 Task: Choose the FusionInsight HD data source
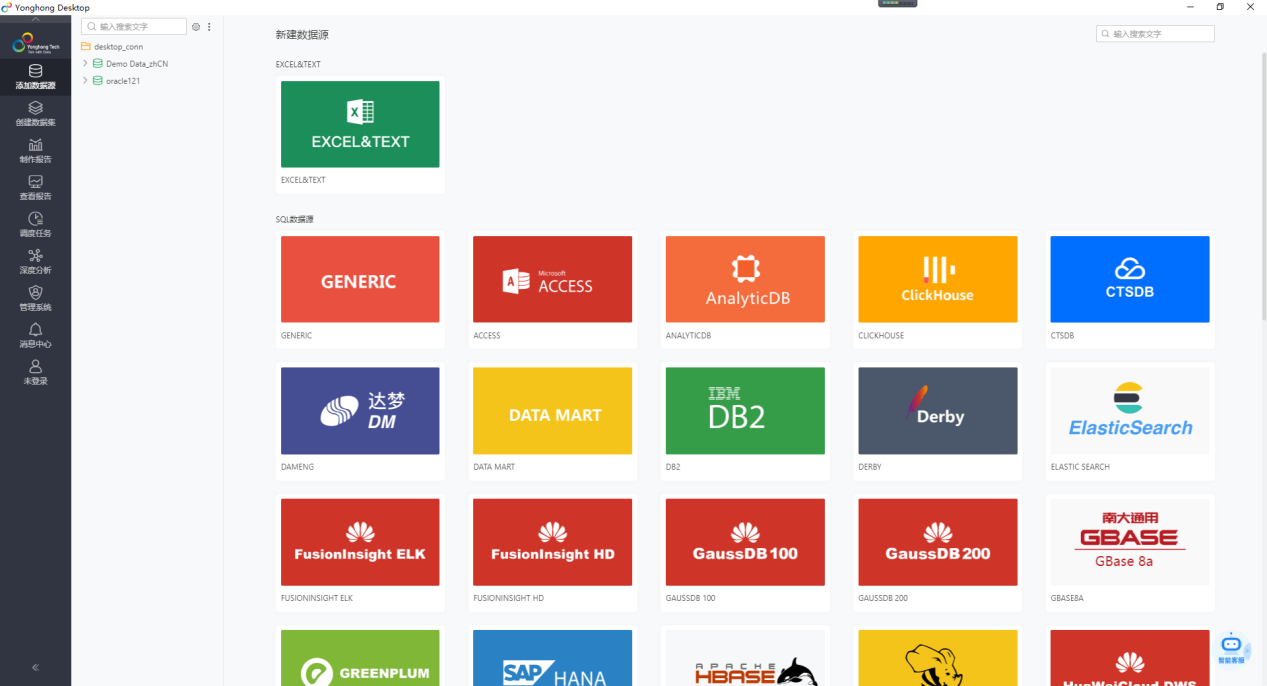click(552, 551)
